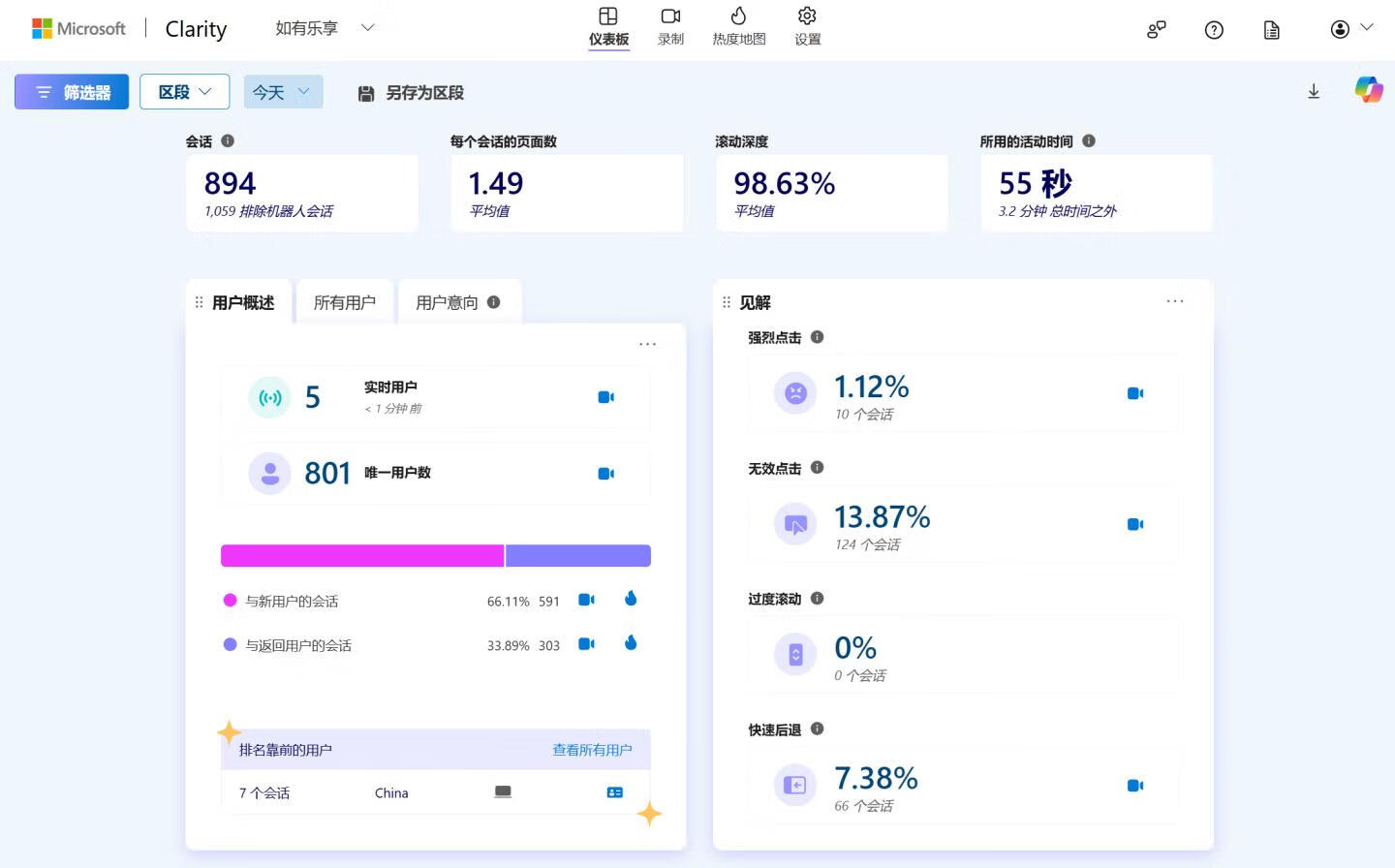Click the help question mark icon
The height and width of the screenshot is (868, 1395).
(1214, 30)
